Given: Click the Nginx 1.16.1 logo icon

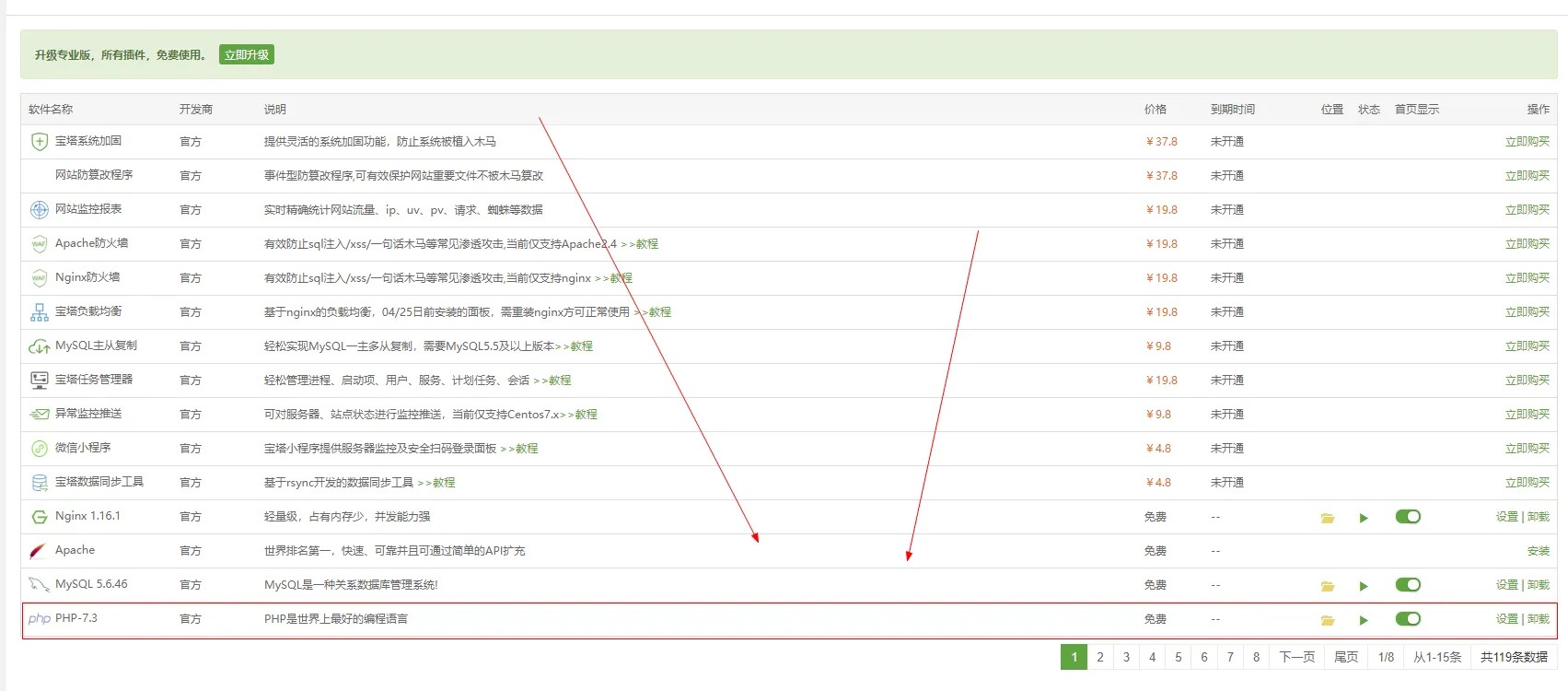Looking at the screenshot, I should pos(39,517).
